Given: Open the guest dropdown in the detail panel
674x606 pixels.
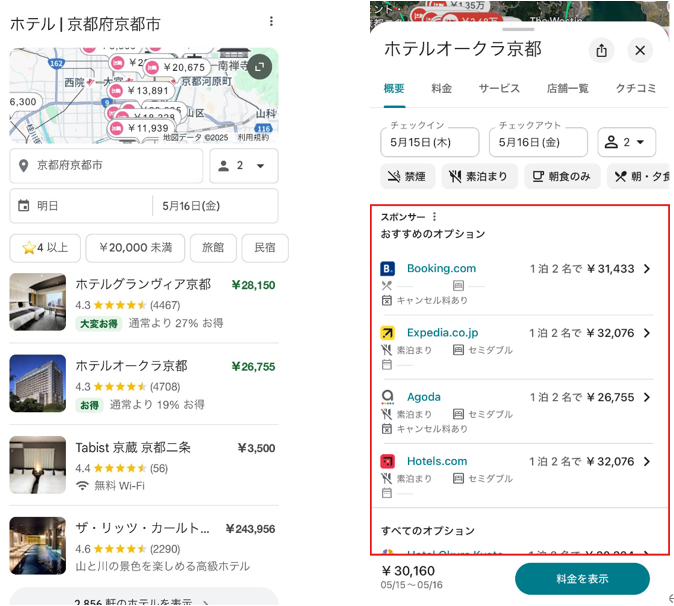Looking at the screenshot, I should (627, 142).
